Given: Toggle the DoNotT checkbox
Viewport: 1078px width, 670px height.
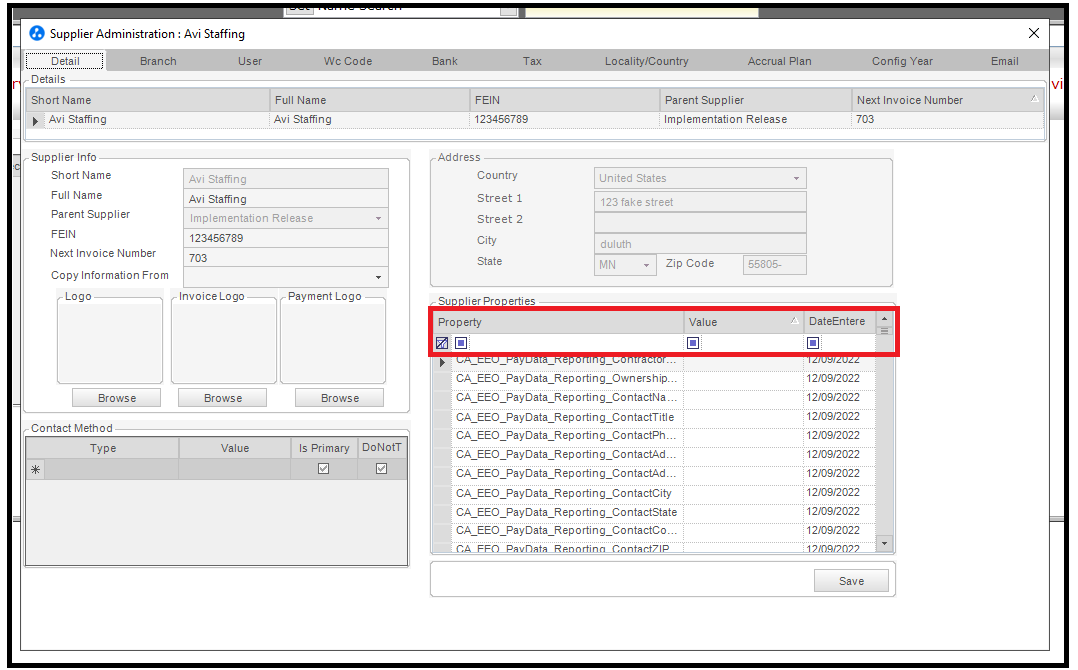Looking at the screenshot, I should click(382, 469).
